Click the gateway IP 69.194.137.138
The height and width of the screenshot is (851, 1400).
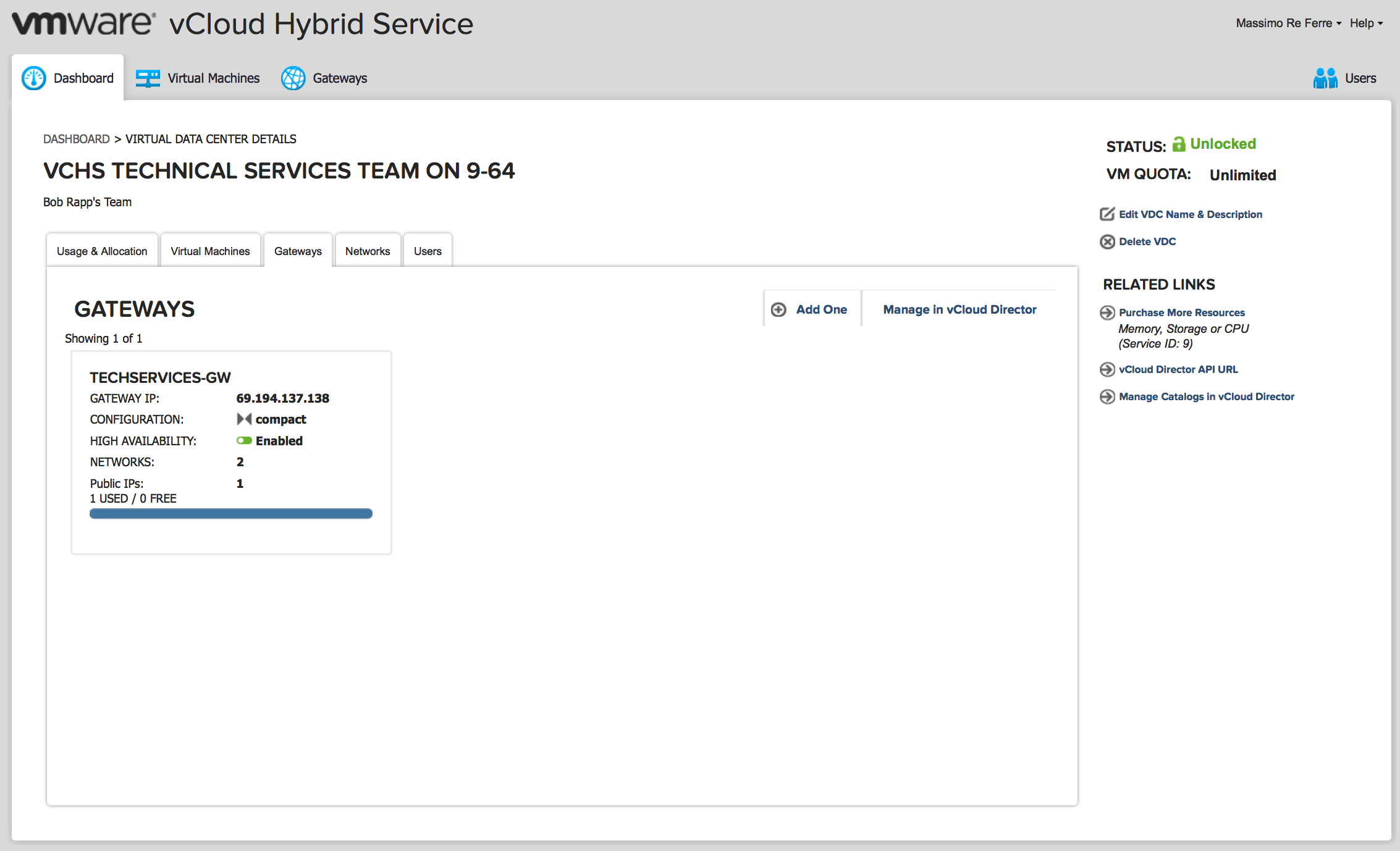tap(282, 398)
